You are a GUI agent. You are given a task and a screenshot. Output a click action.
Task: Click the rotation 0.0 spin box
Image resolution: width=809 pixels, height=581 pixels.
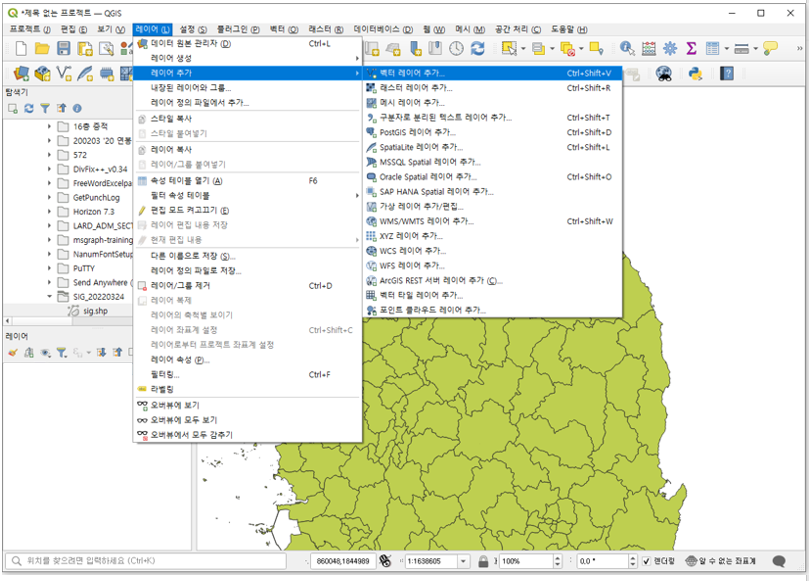607,561
